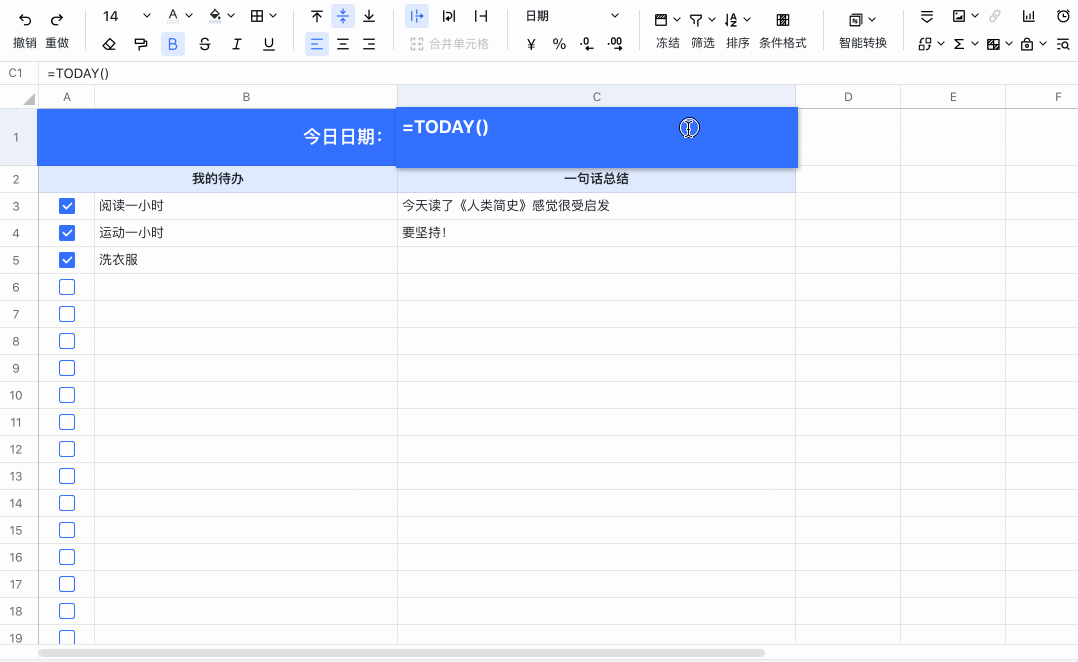Apply font color with the A icon
Image resolution: width=1078 pixels, height=662 pixels.
tap(173, 16)
